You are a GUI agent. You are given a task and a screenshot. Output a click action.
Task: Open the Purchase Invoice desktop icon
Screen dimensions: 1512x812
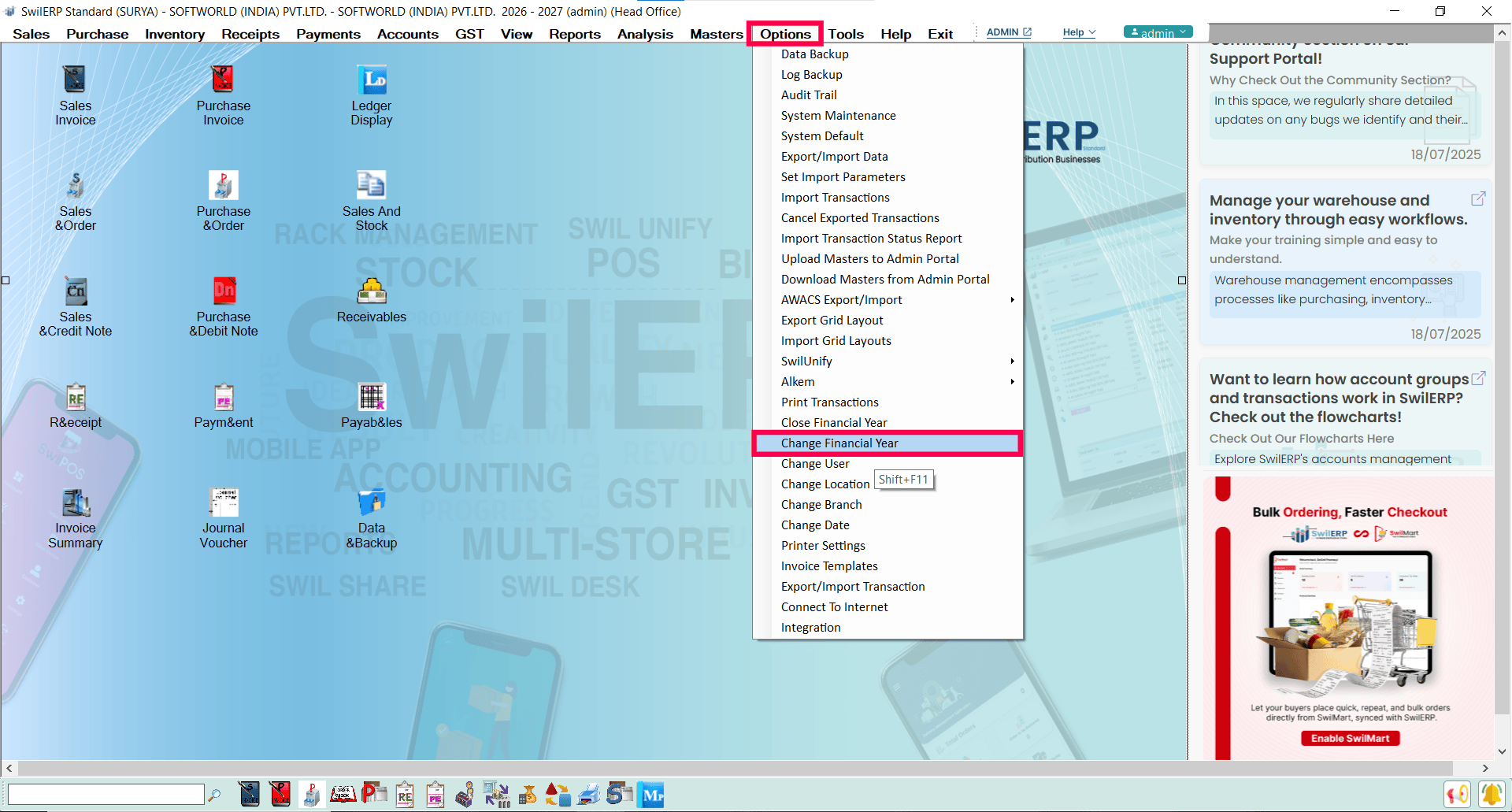[223, 81]
